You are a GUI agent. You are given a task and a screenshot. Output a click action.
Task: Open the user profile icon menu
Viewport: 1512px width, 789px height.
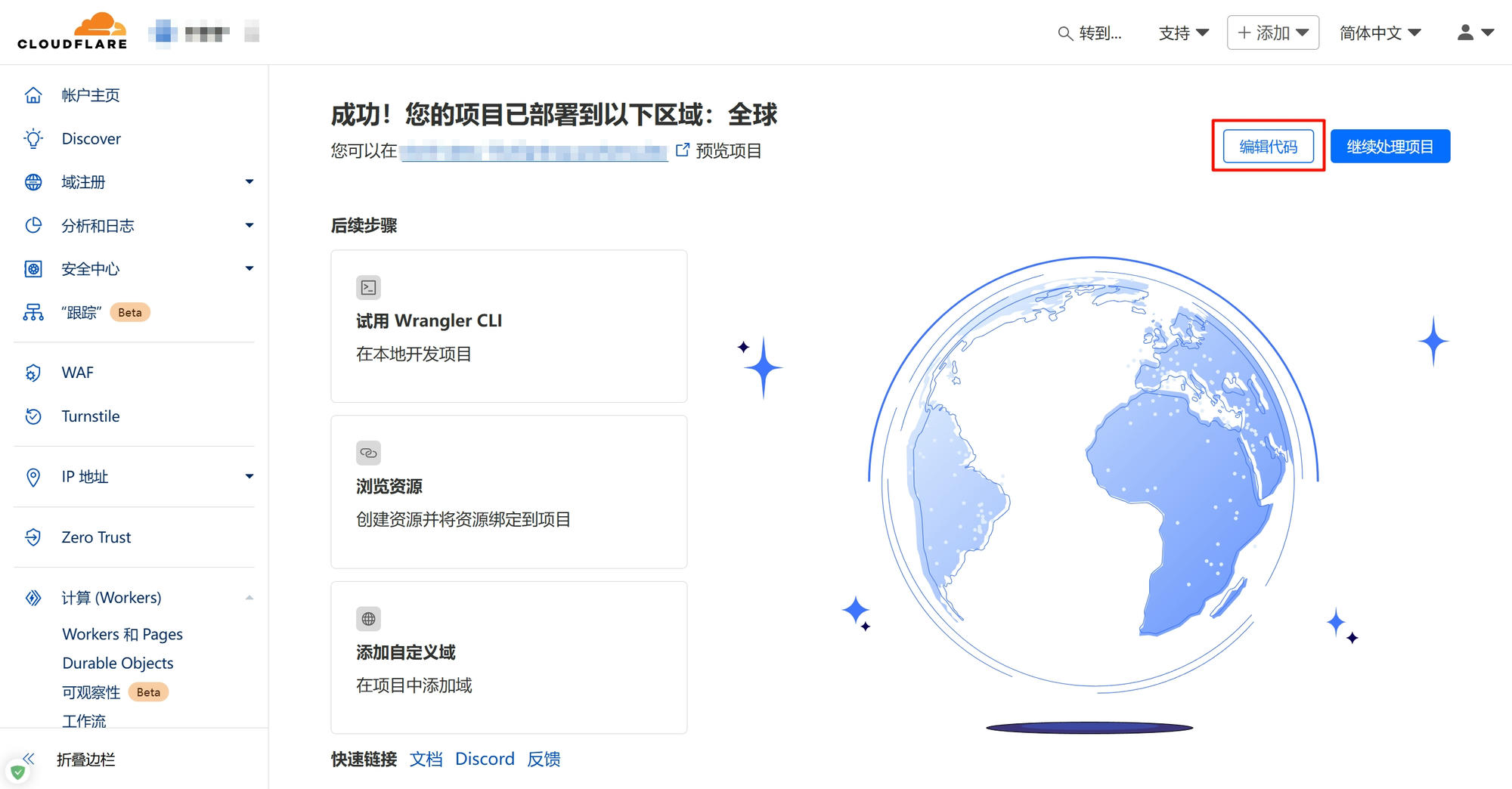coord(1474,32)
